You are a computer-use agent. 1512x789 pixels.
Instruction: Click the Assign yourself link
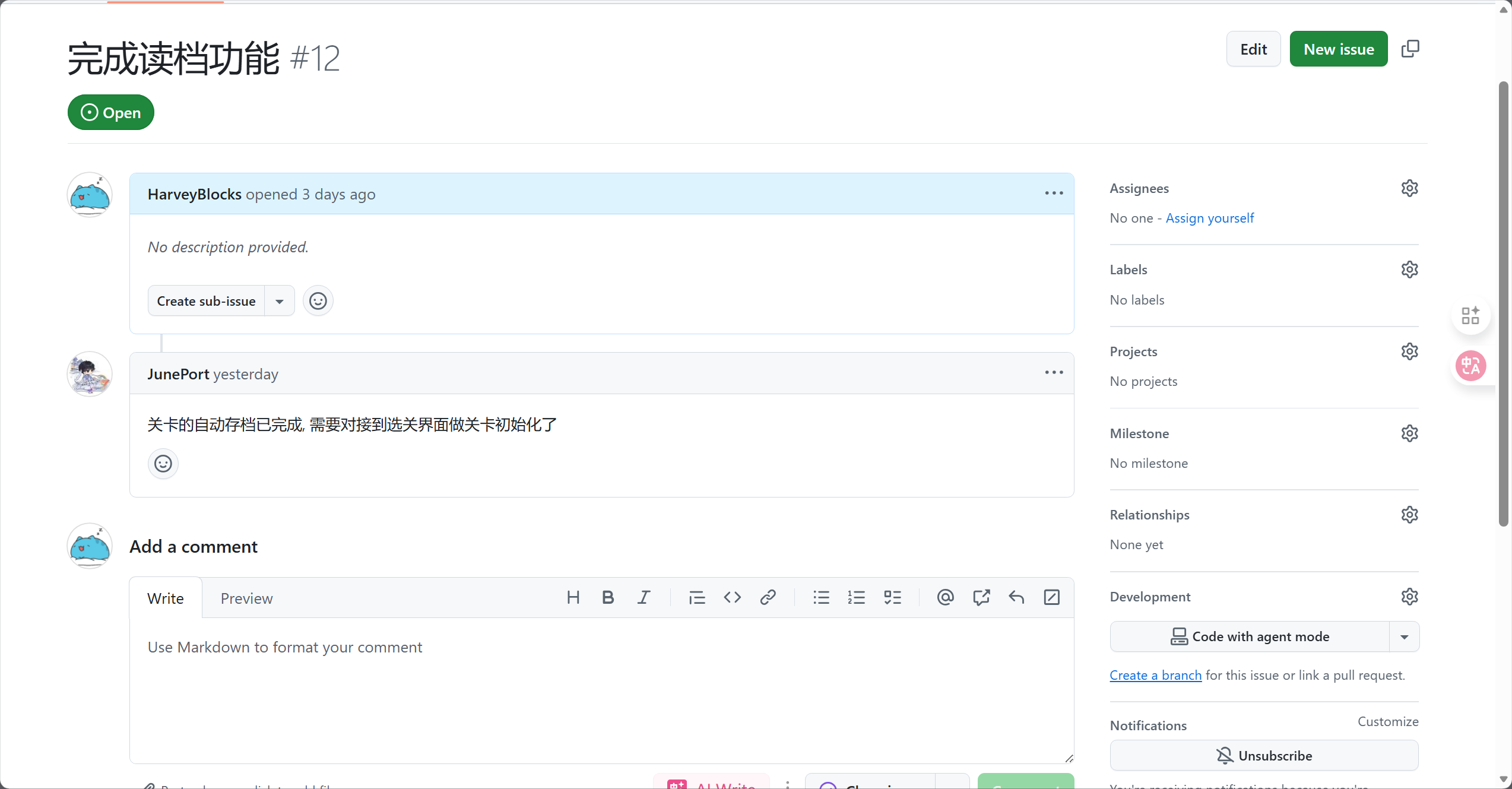[1209, 218]
